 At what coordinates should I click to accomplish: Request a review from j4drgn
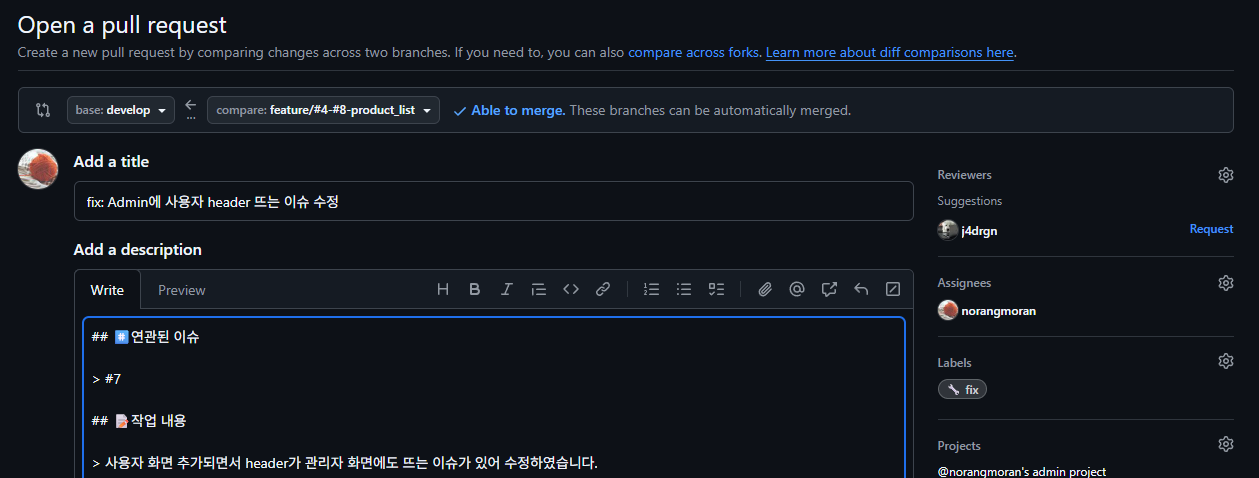point(1211,229)
